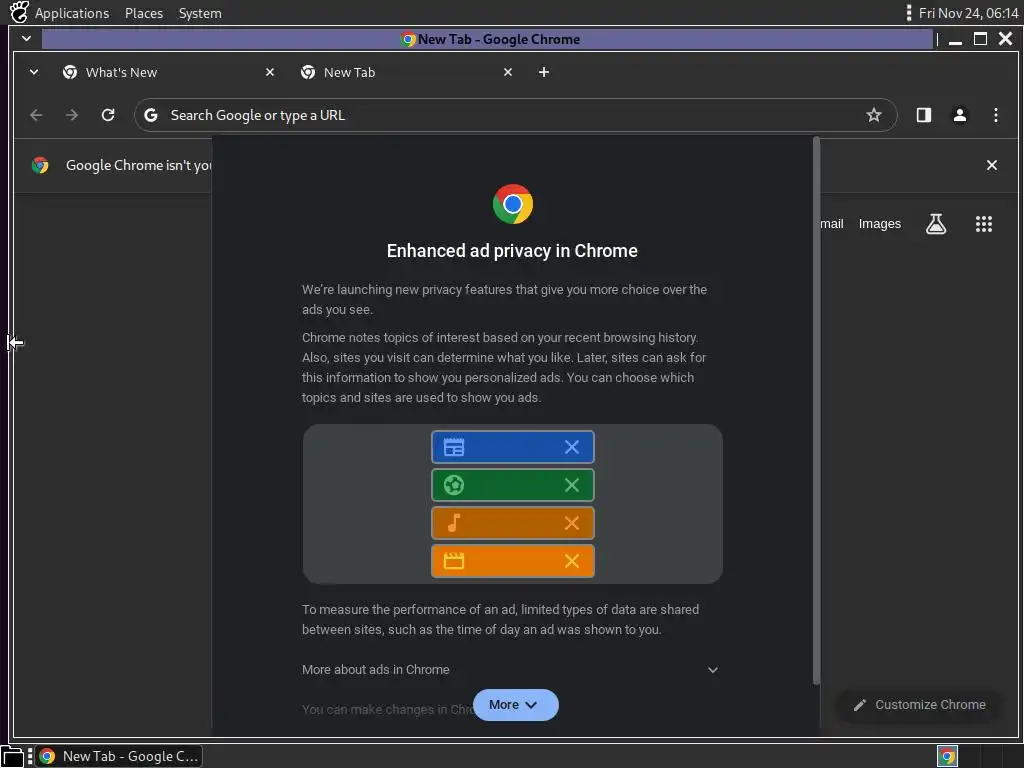This screenshot has width=1024, height=768.
Task: Click the music note topic icon
Action: (x=454, y=522)
